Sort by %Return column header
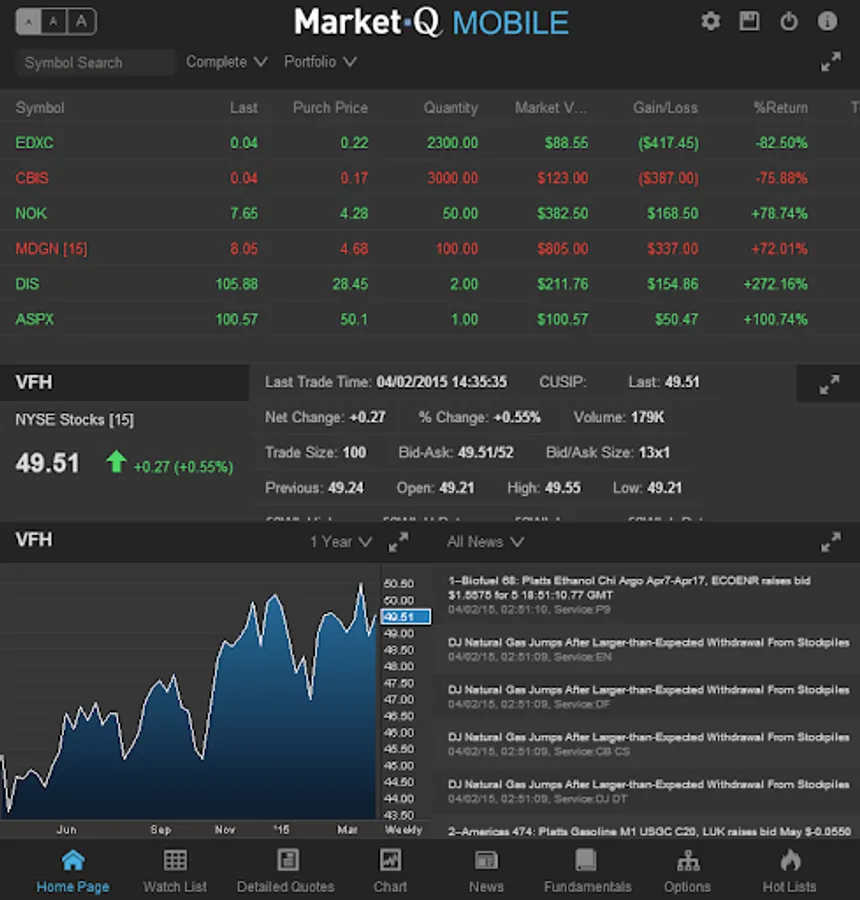 tap(780, 108)
